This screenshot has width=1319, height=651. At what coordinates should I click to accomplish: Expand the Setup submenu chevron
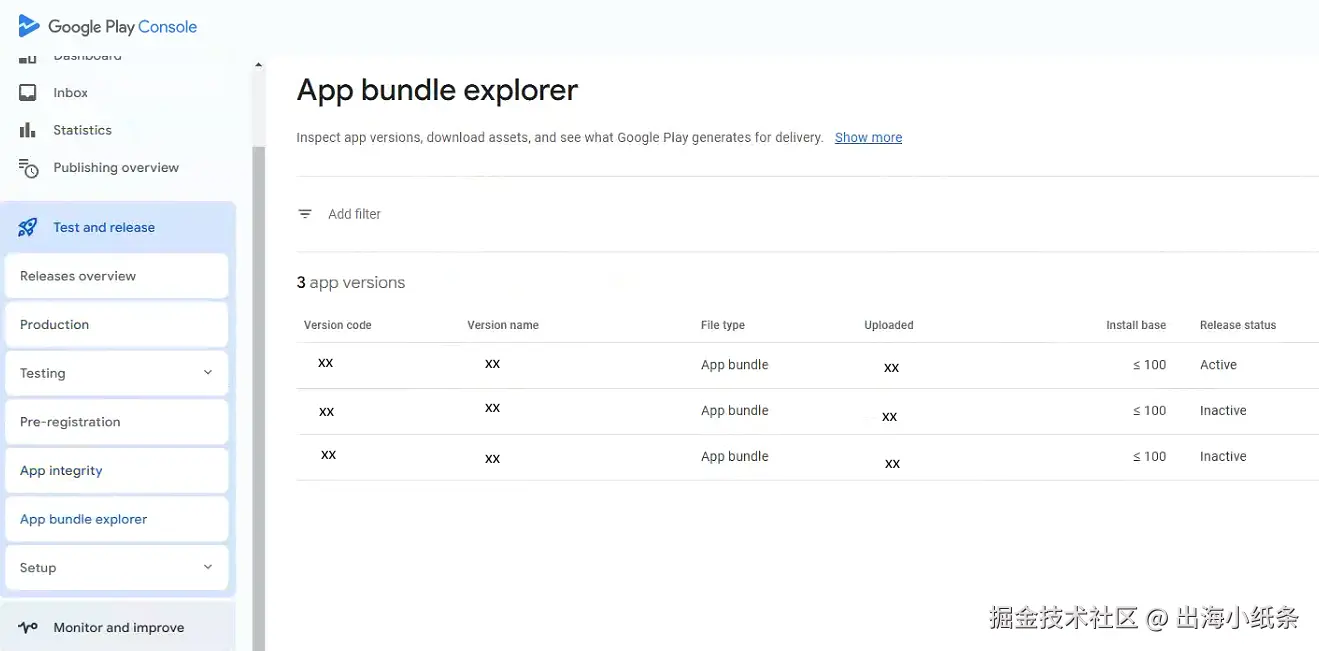point(208,567)
